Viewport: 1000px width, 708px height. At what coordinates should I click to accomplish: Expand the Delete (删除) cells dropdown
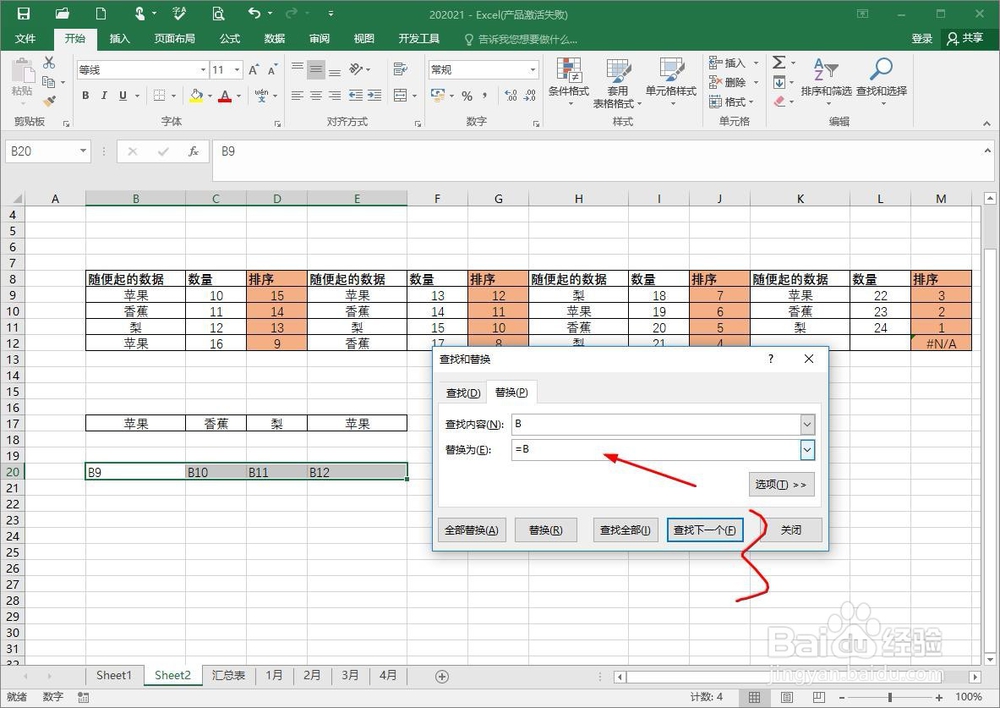(x=756, y=82)
